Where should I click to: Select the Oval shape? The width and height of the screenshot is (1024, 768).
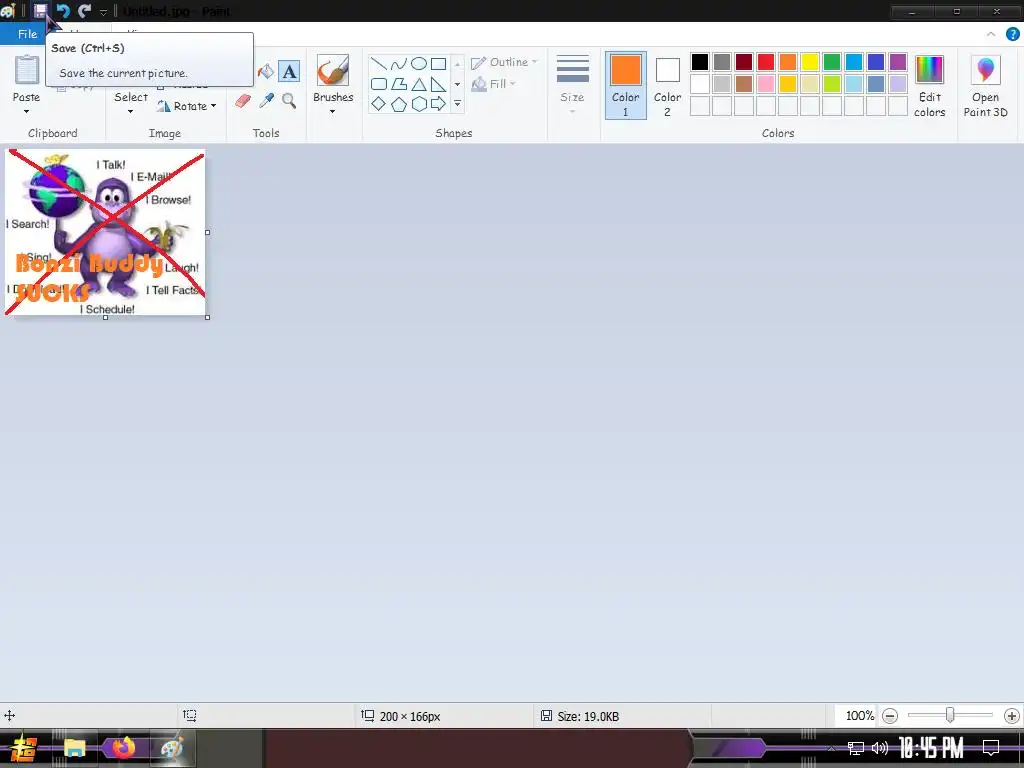click(419, 63)
